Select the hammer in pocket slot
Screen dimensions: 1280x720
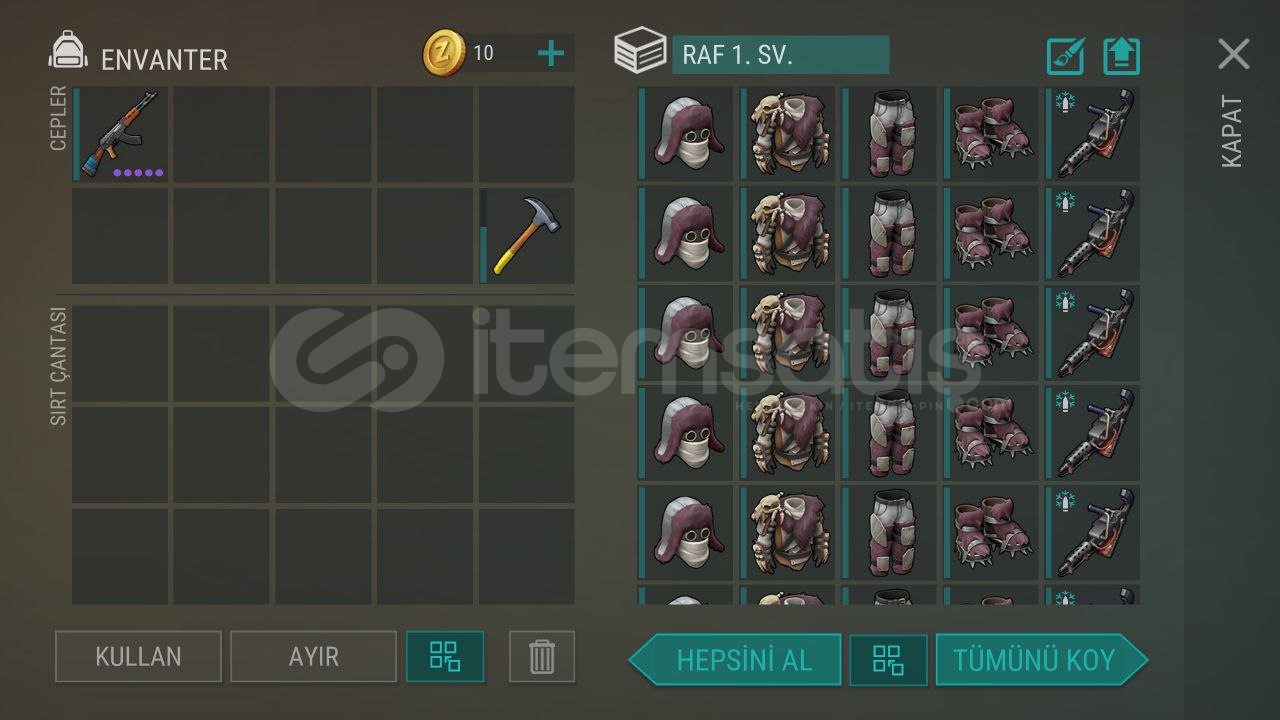527,236
